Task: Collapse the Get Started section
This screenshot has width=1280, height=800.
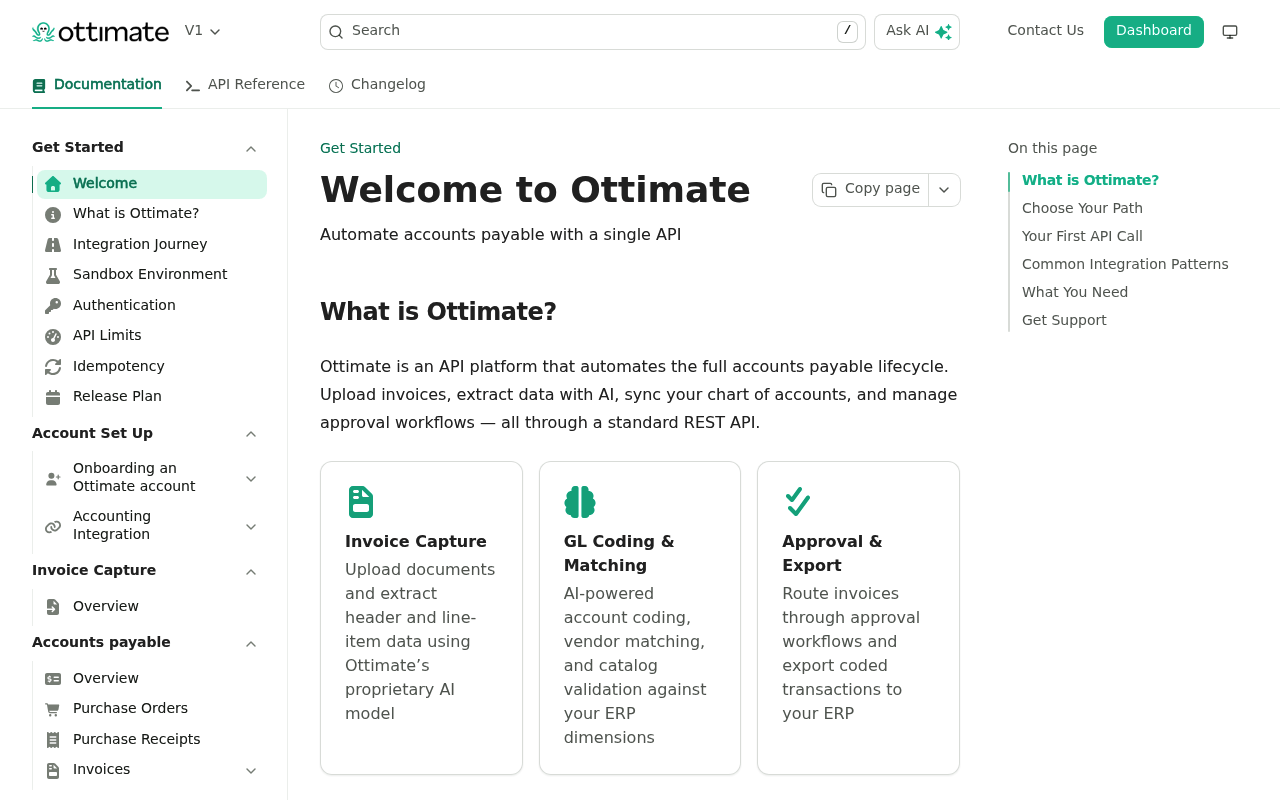Action: [251, 148]
